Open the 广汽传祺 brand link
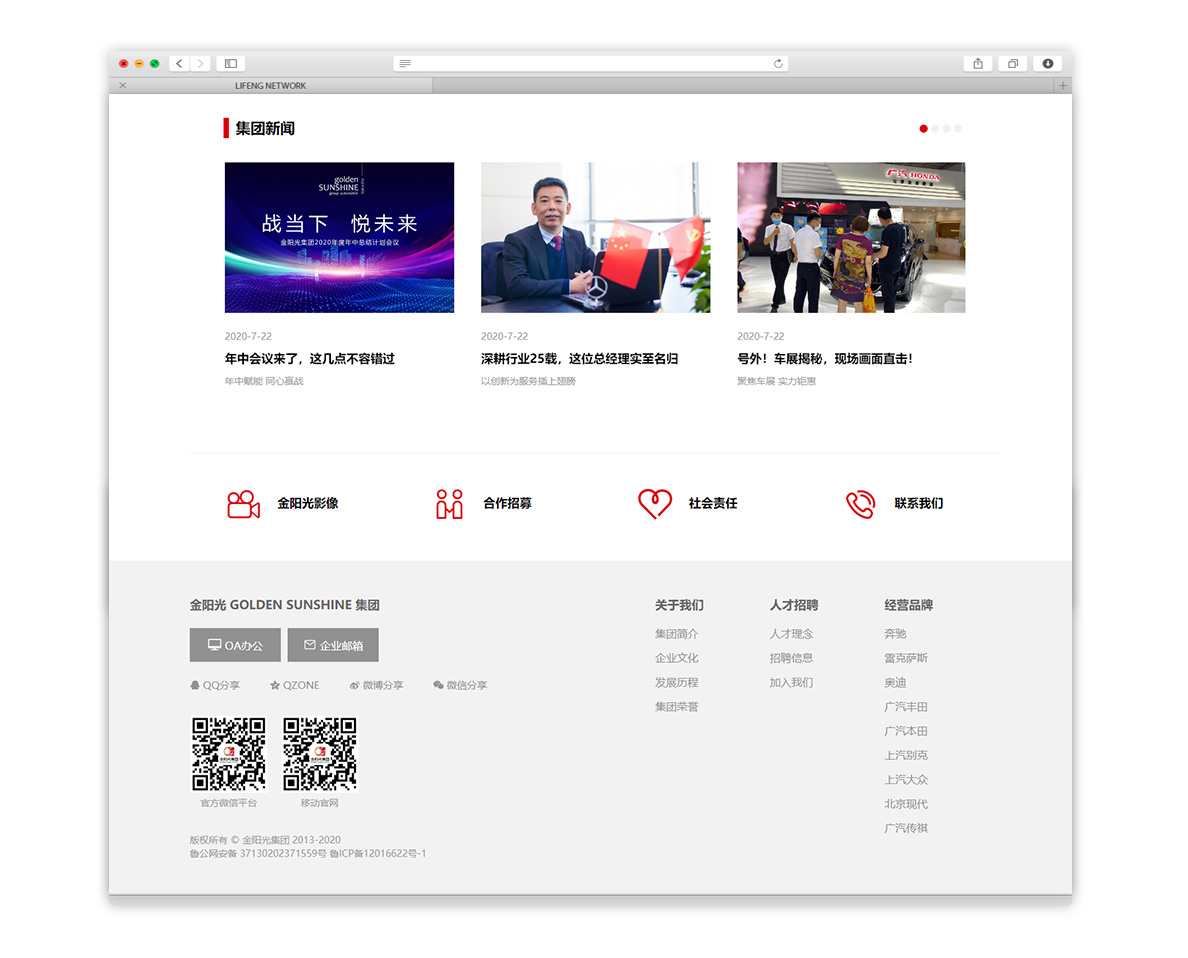This screenshot has height=958, width=1188. point(905,828)
